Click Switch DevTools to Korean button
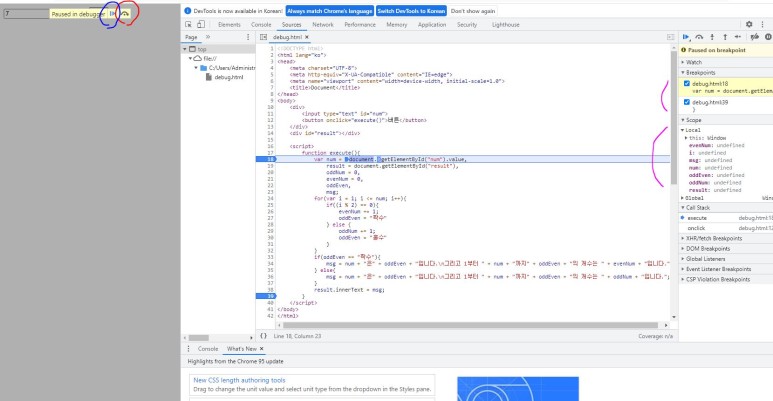Viewport: 773px width, 401px height. pos(411,11)
